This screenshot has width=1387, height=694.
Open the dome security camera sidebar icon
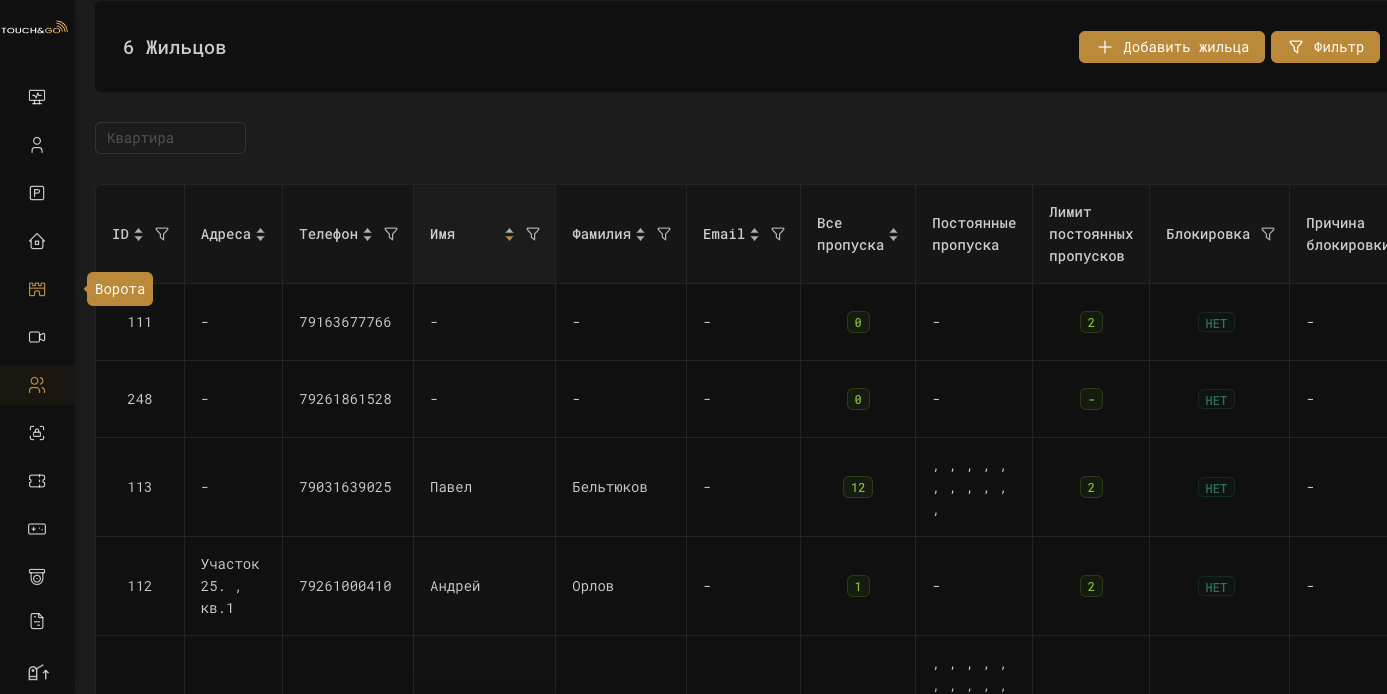(x=37, y=577)
